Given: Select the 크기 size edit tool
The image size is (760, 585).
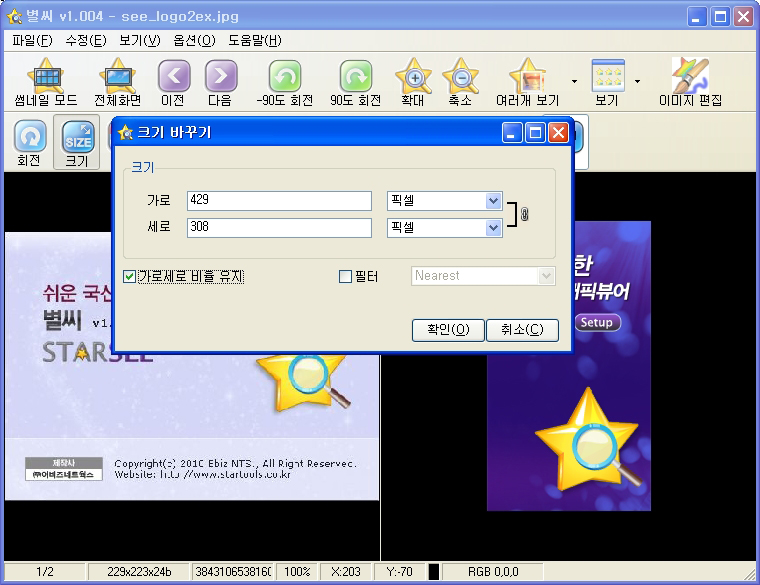Looking at the screenshot, I should click(77, 142).
